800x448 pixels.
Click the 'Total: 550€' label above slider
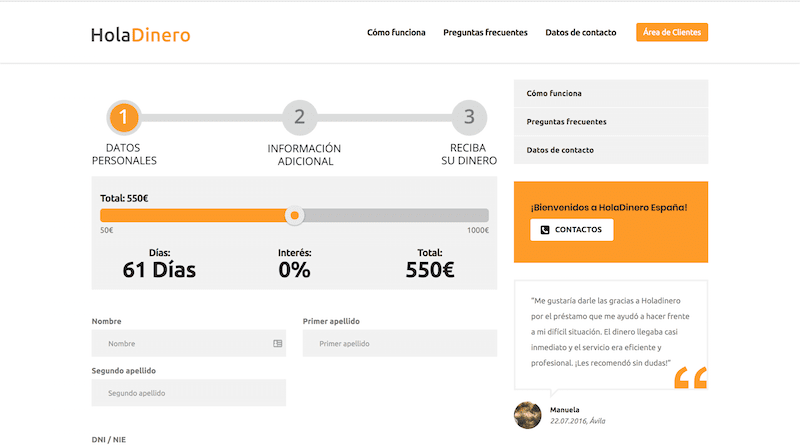click(x=124, y=198)
